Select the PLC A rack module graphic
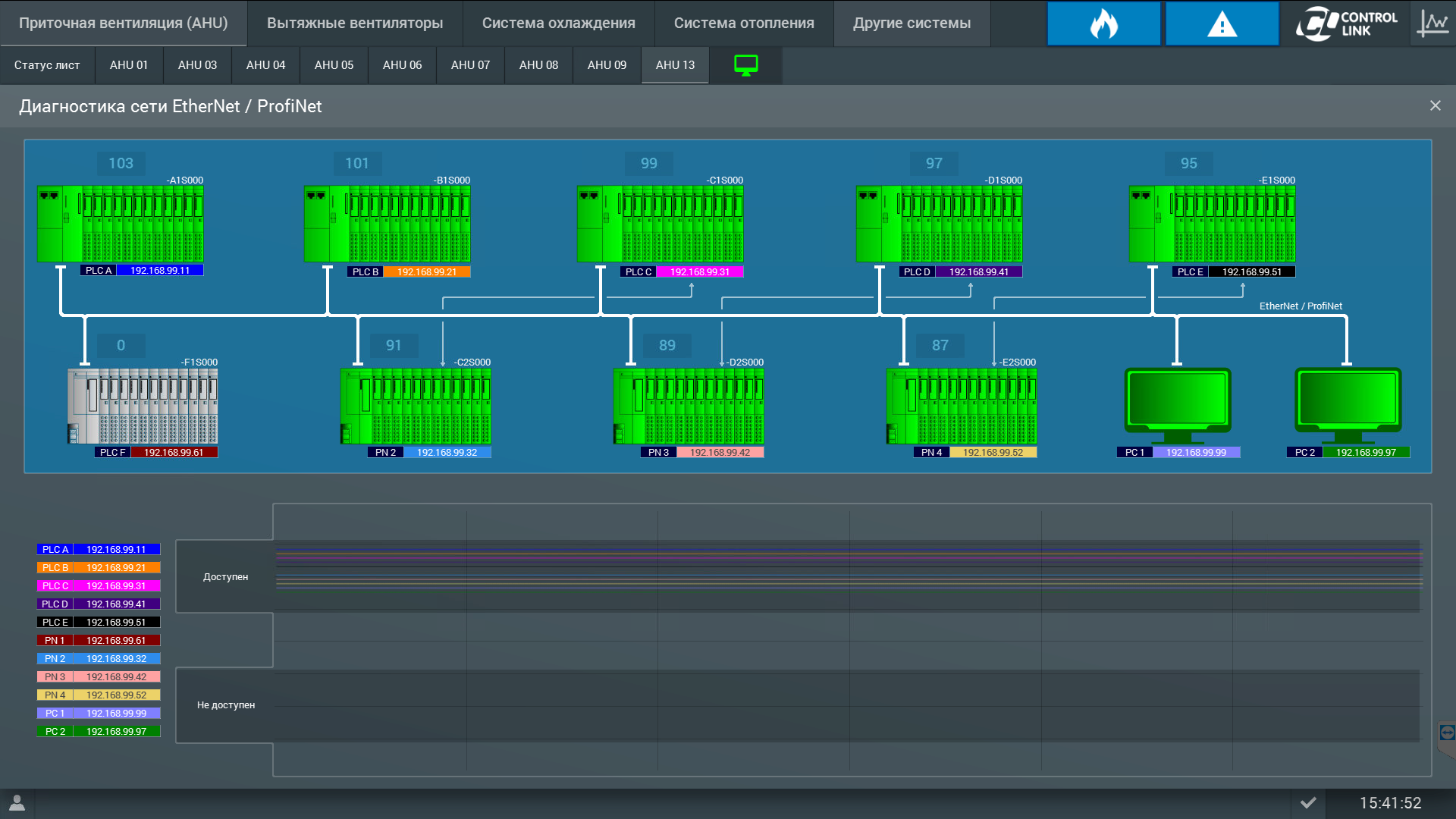This screenshot has height=819, width=1456. pos(121,224)
